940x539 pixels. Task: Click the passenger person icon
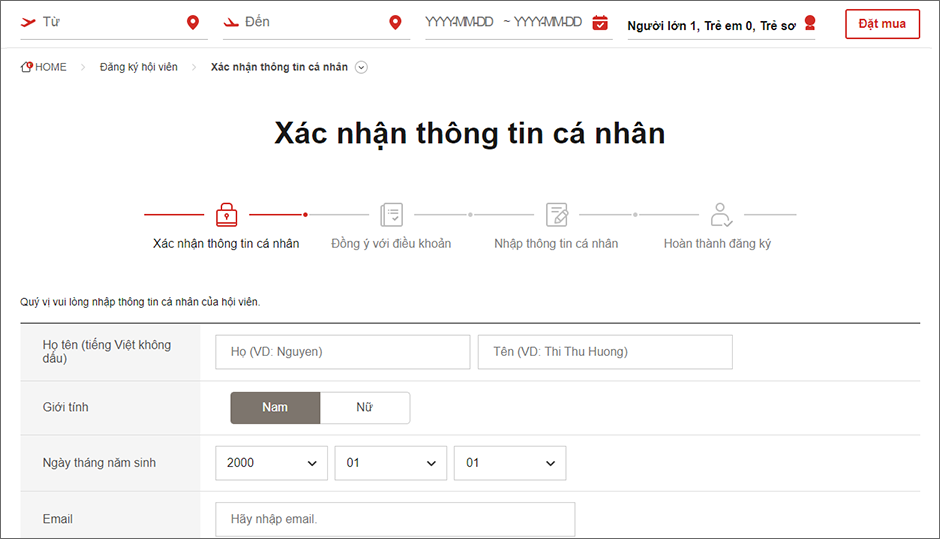tap(810, 23)
